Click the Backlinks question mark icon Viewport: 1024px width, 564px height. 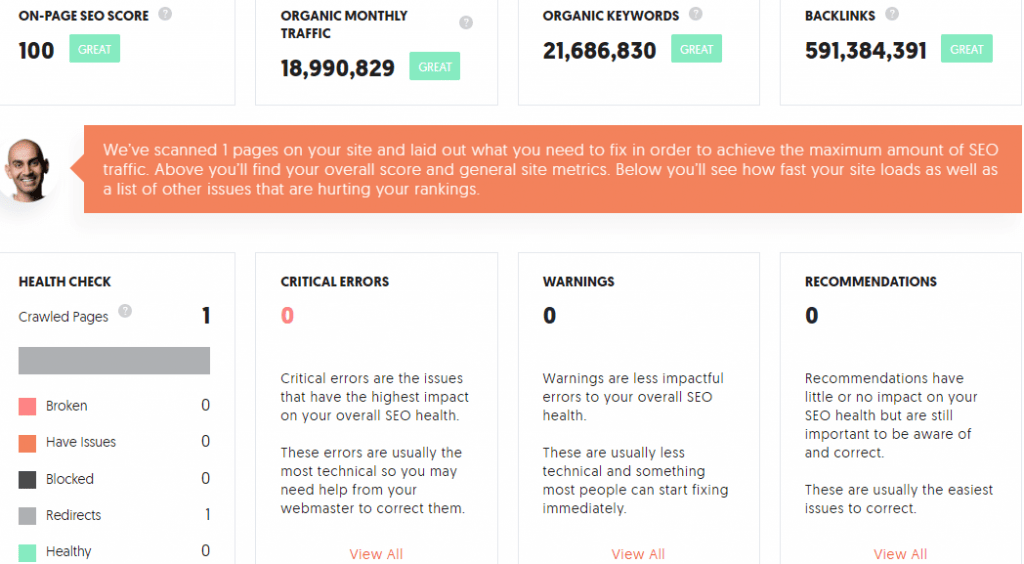(891, 14)
